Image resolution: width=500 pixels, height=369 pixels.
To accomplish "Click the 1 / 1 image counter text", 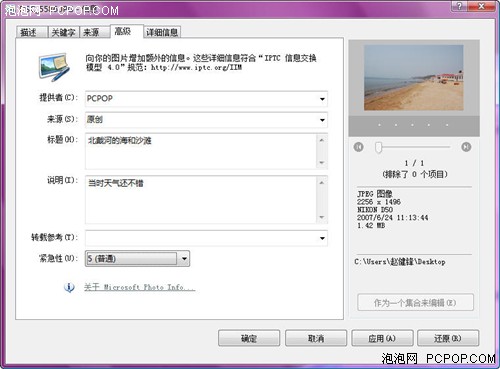I will point(414,163).
